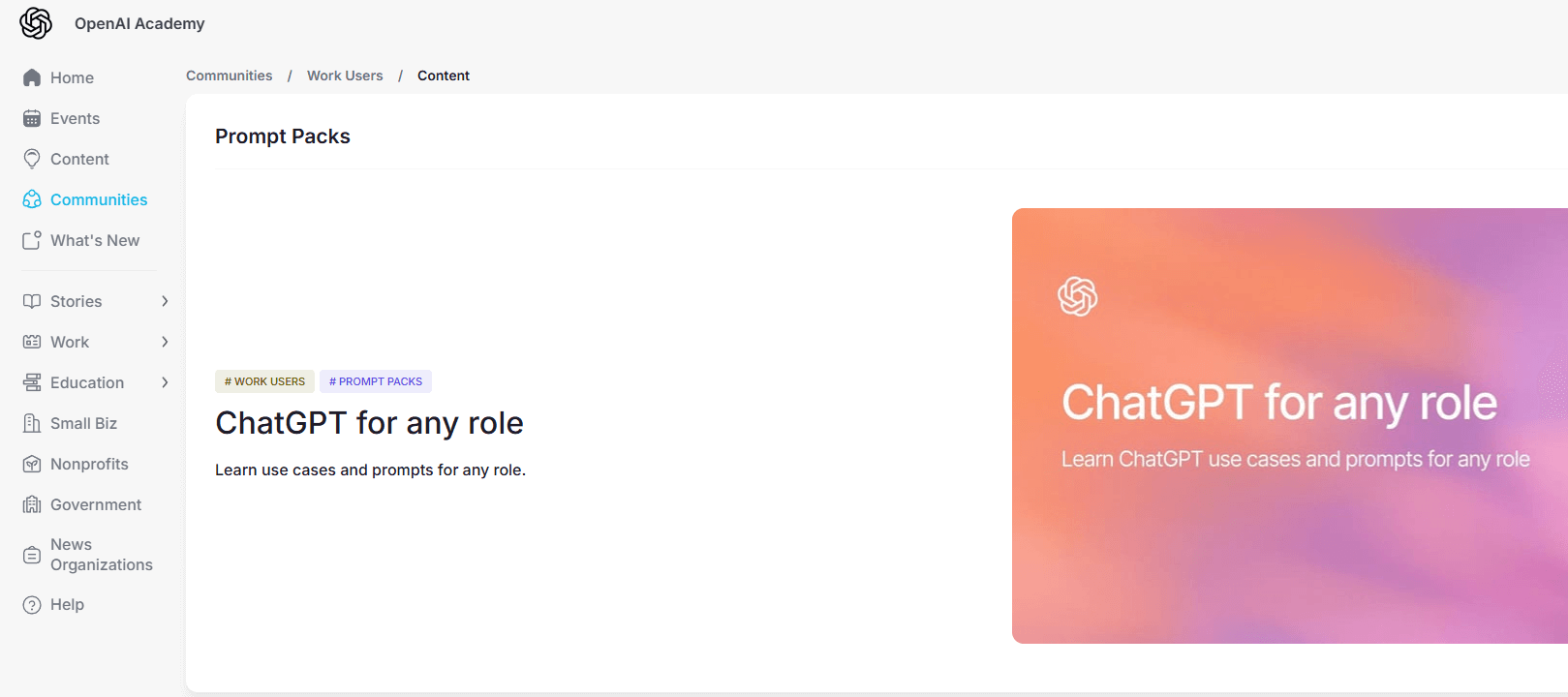Expand the Stories submenu chevron

[165, 301]
